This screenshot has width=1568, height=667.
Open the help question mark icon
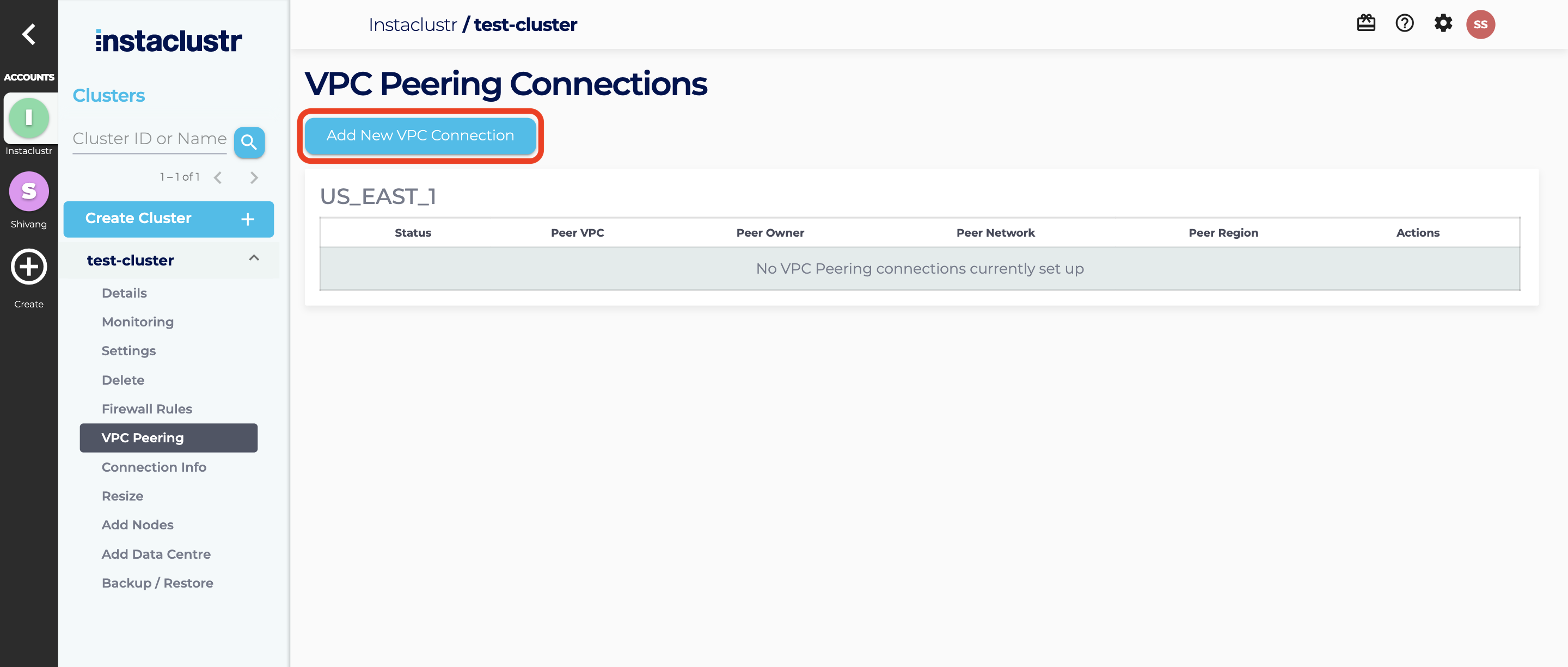click(x=1404, y=24)
